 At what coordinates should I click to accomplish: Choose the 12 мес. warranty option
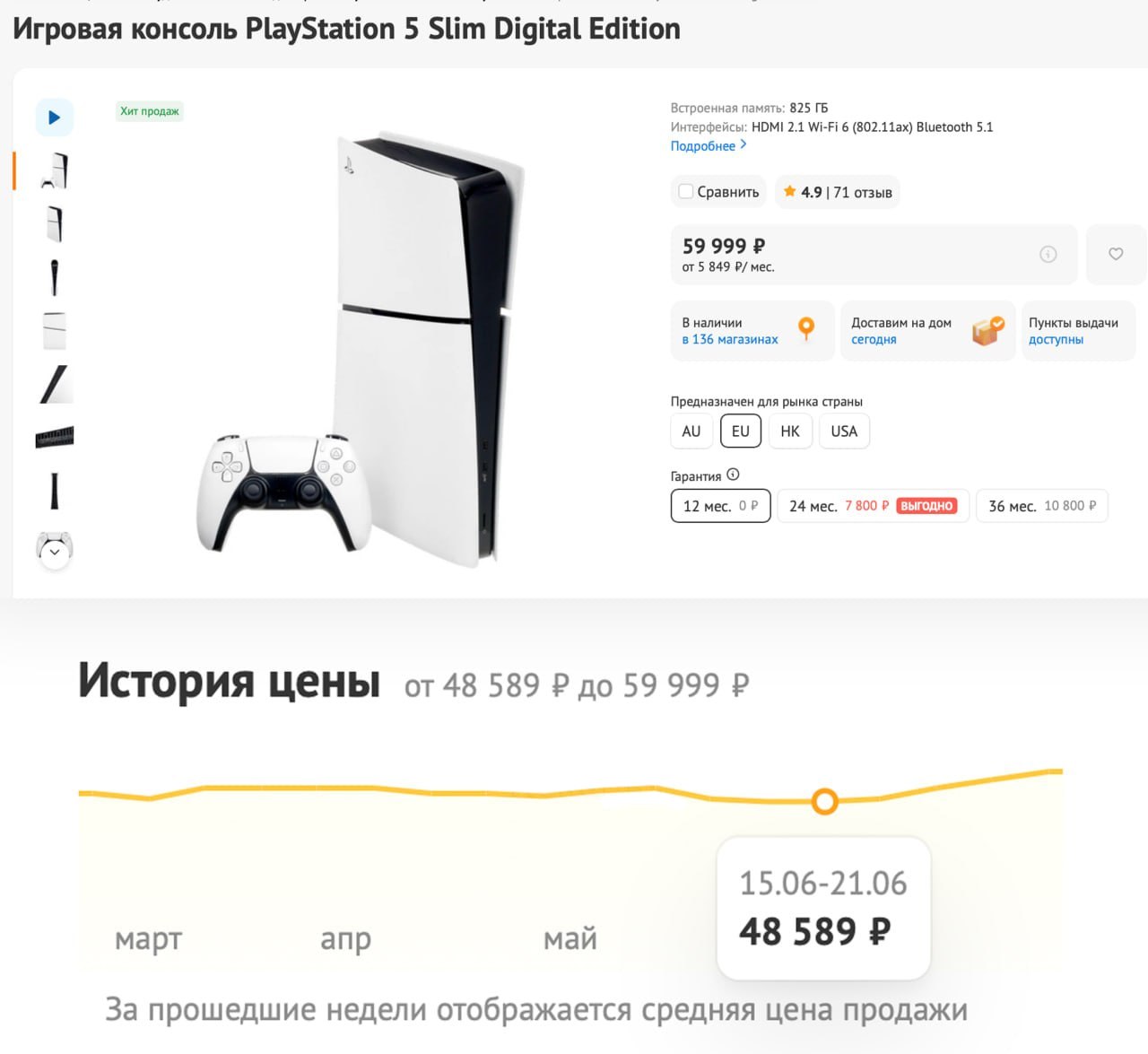click(720, 506)
